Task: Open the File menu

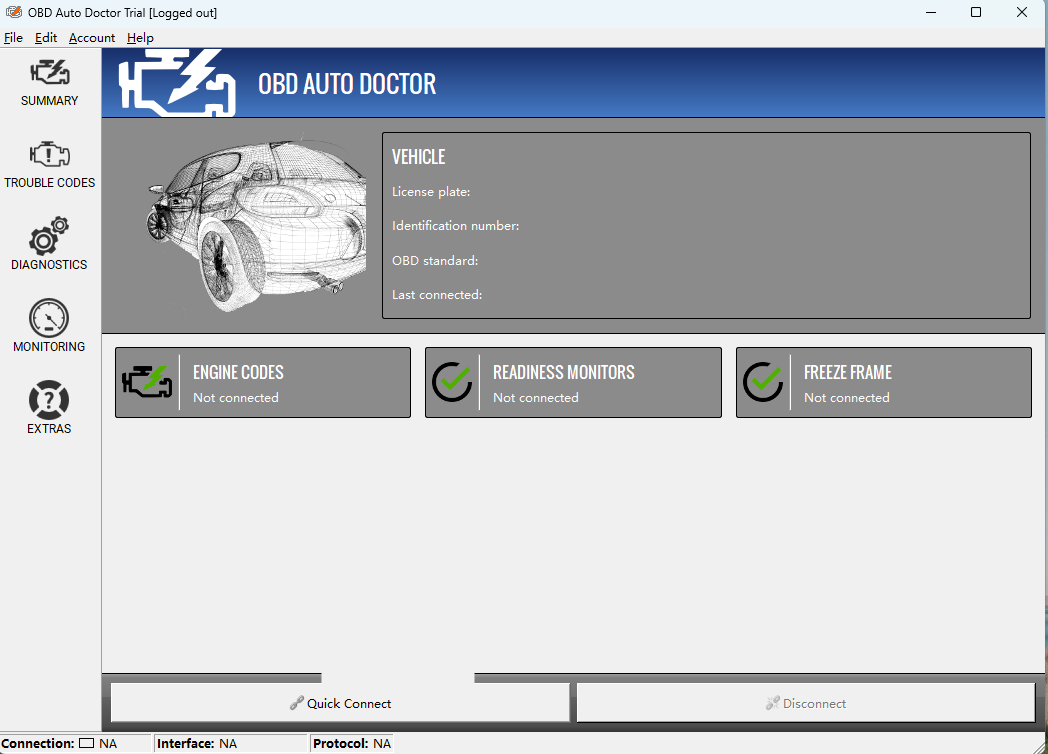Action: click(13, 38)
